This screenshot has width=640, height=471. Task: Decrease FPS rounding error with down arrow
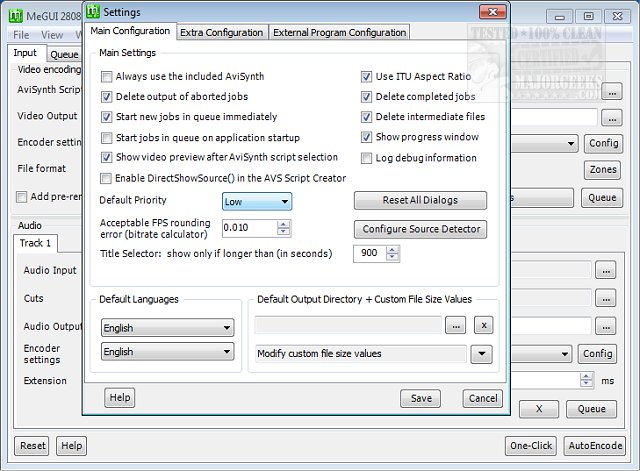click(284, 233)
